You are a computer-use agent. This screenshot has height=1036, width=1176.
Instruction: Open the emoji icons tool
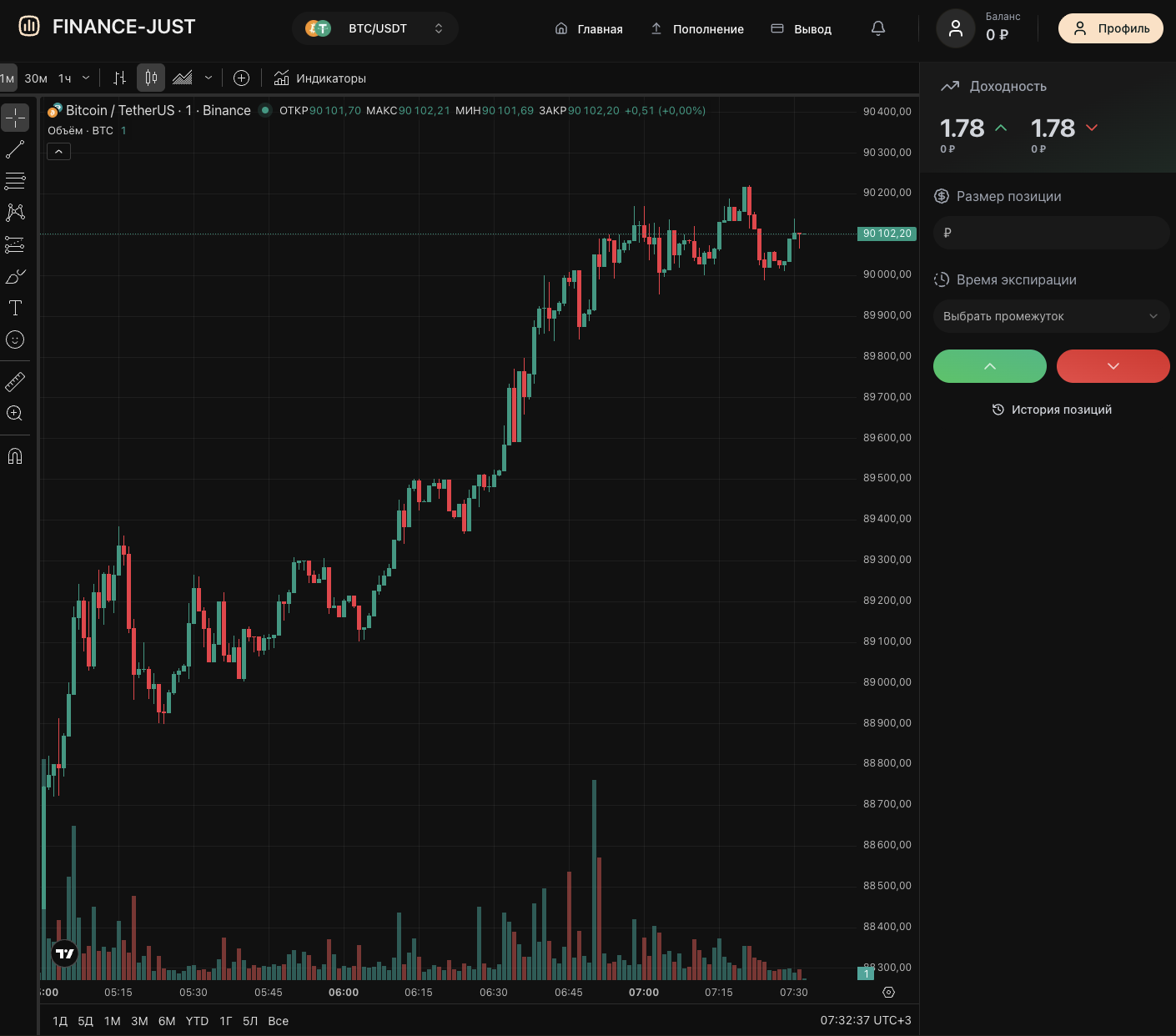pos(15,339)
